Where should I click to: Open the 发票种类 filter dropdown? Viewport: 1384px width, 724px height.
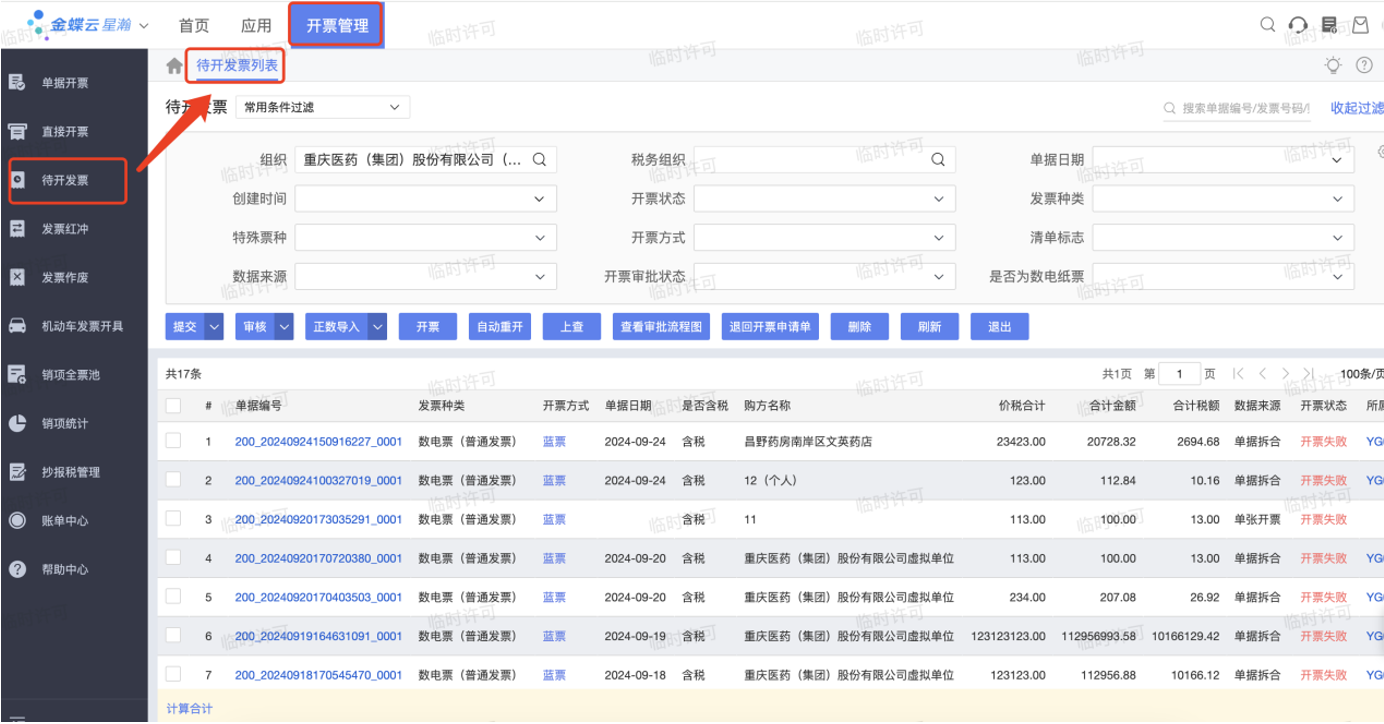pos(1223,199)
